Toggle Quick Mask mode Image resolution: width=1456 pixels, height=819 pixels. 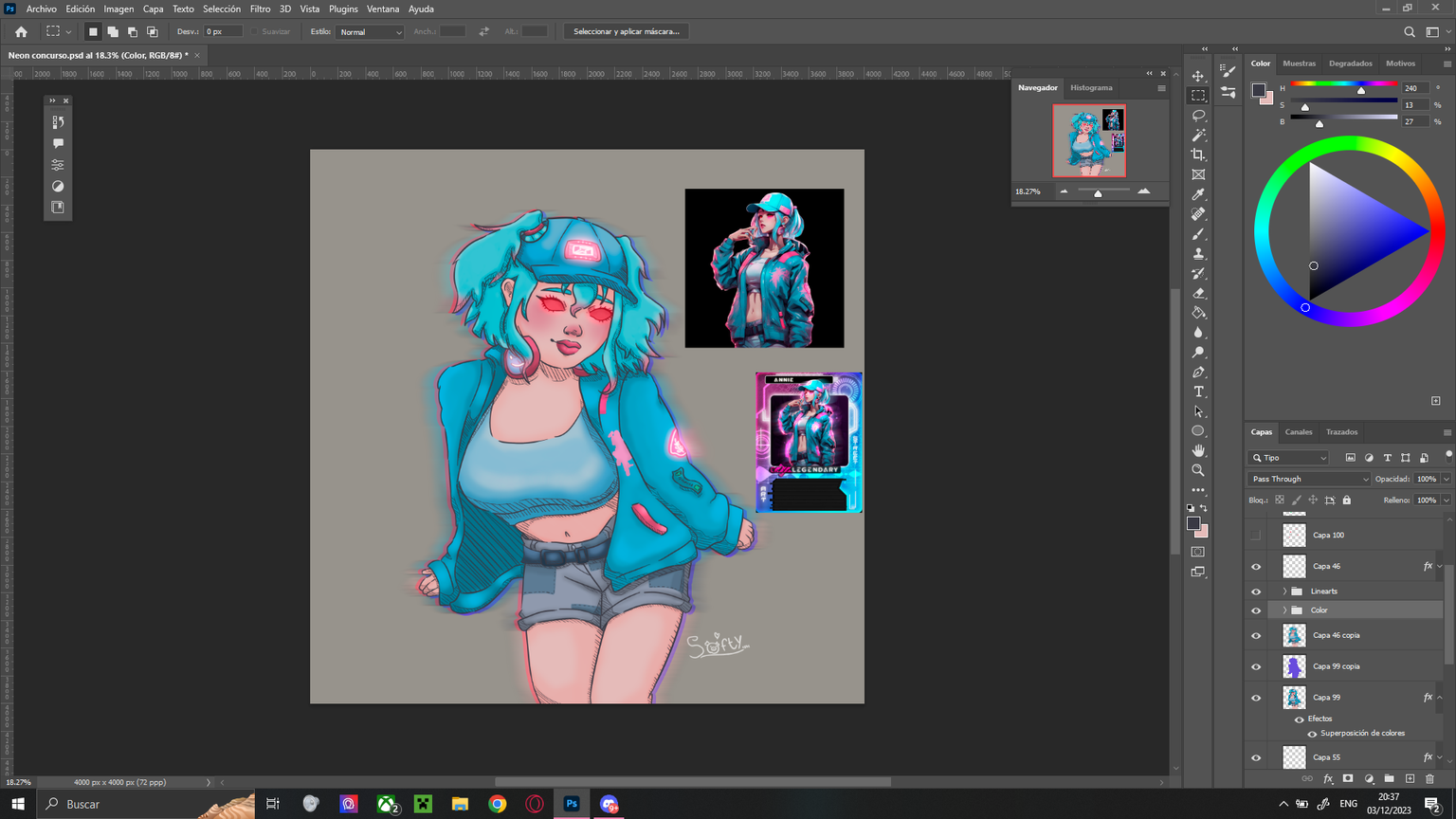(x=1198, y=552)
